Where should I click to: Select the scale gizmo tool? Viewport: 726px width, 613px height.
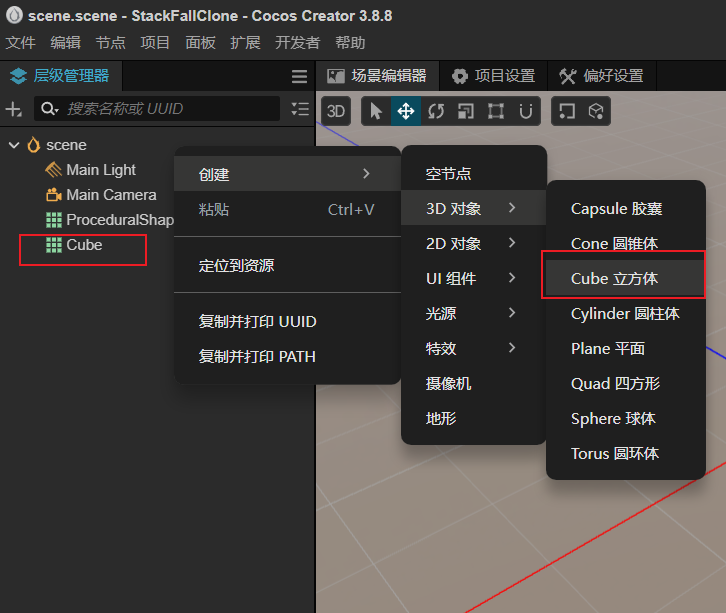(x=465, y=111)
